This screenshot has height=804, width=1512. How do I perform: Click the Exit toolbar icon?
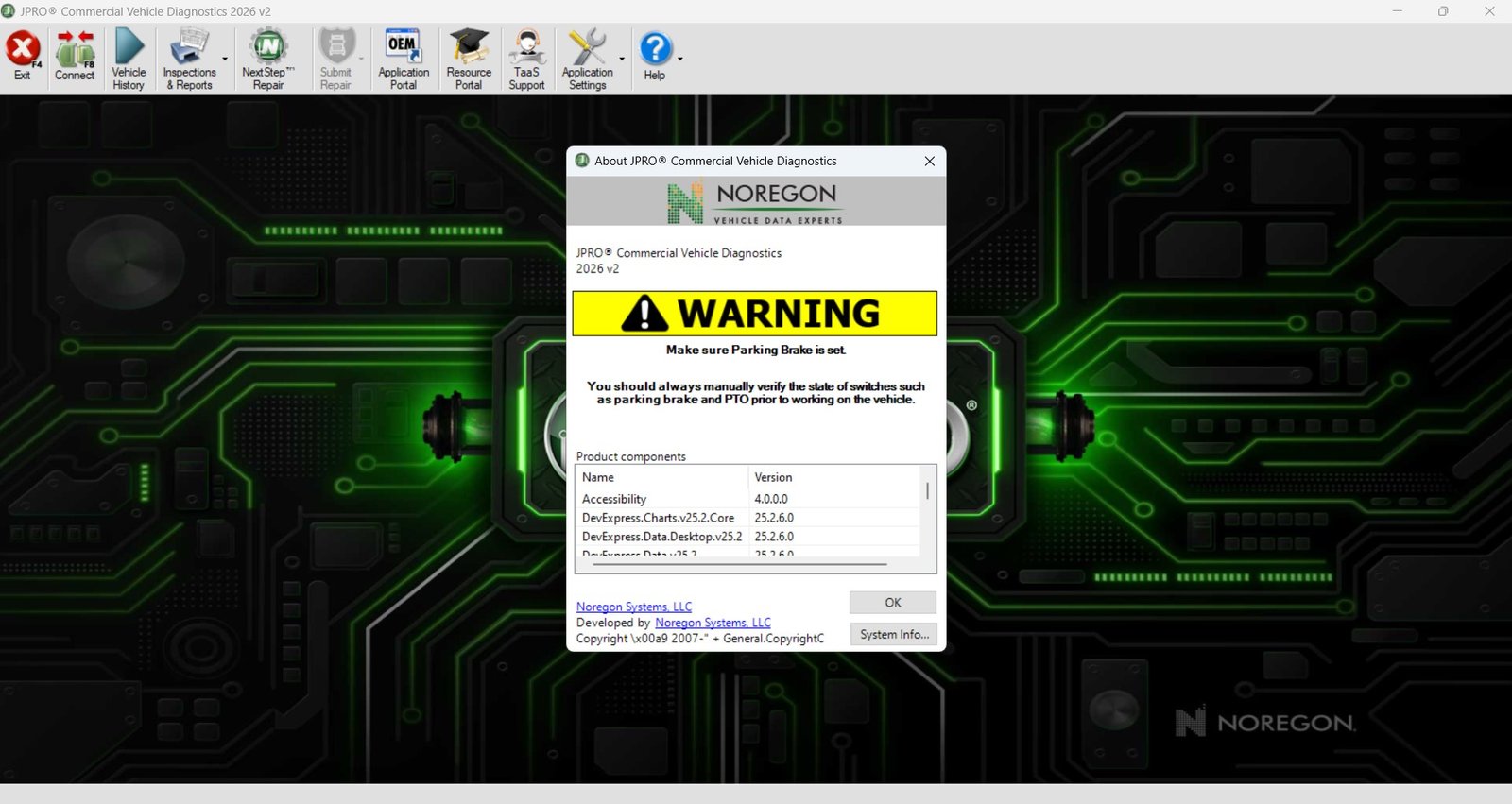click(23, 57)
